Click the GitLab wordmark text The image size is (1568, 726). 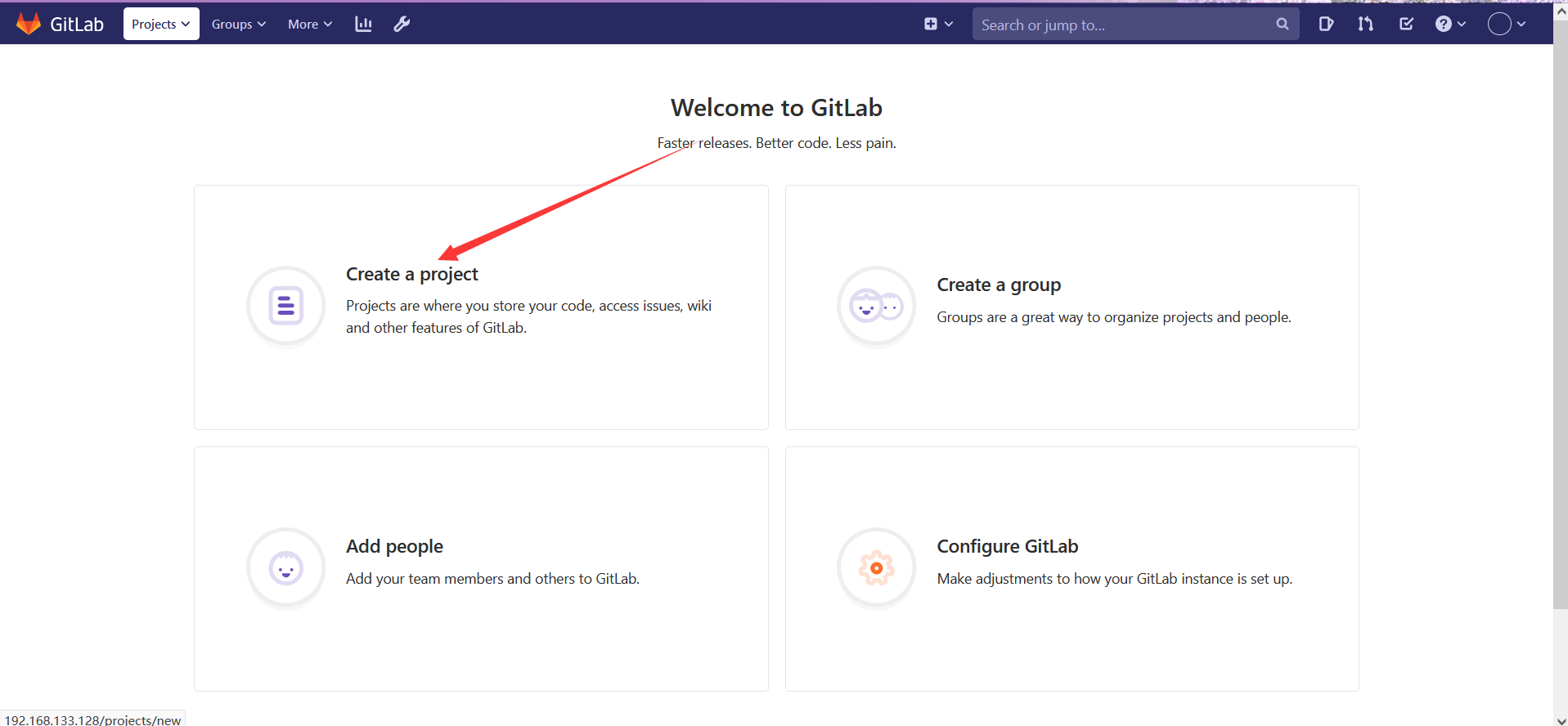coord(77,25)
